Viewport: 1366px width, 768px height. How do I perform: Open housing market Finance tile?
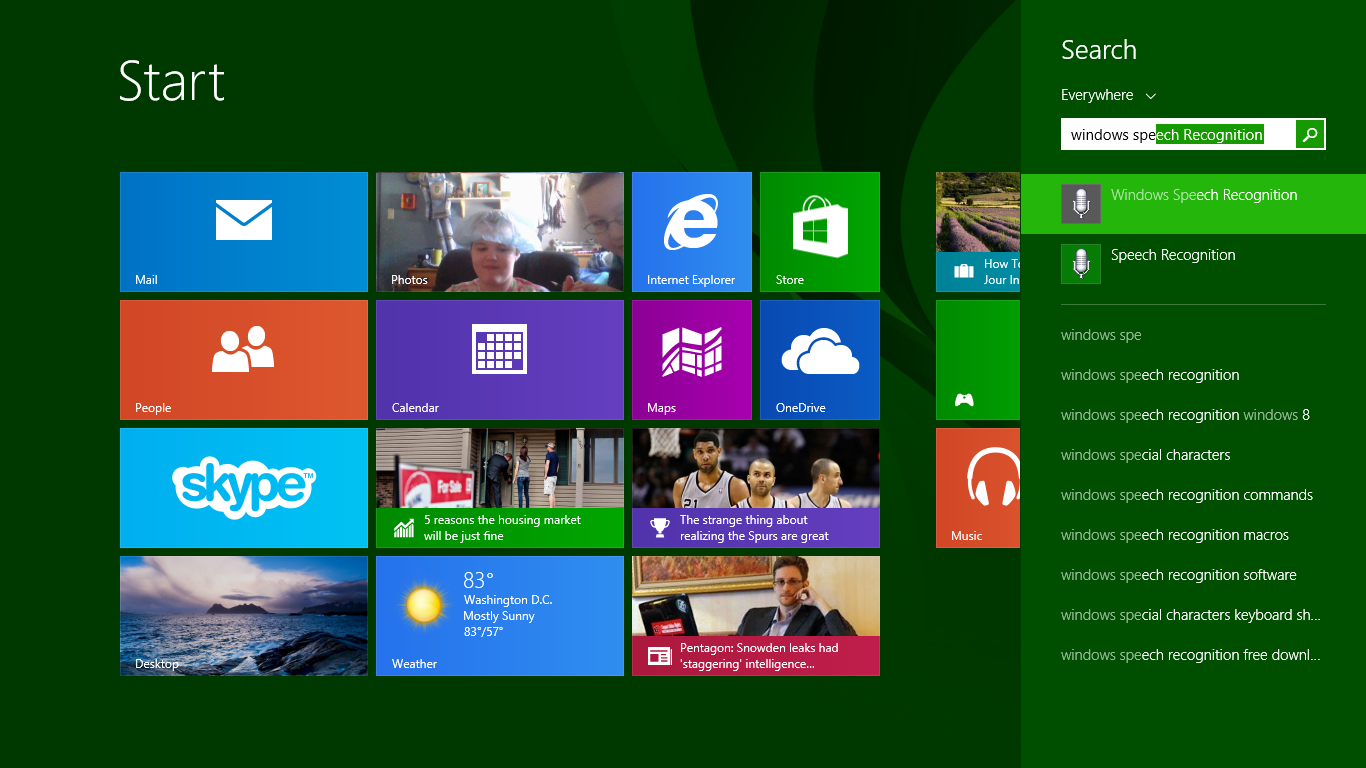(500, 488)
